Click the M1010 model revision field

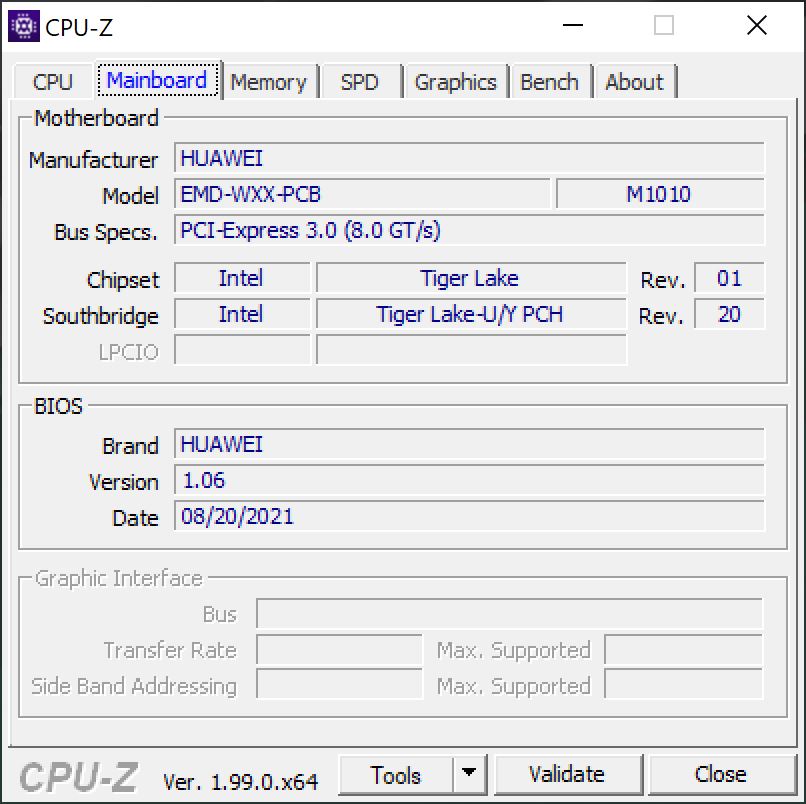coord(660,194)
